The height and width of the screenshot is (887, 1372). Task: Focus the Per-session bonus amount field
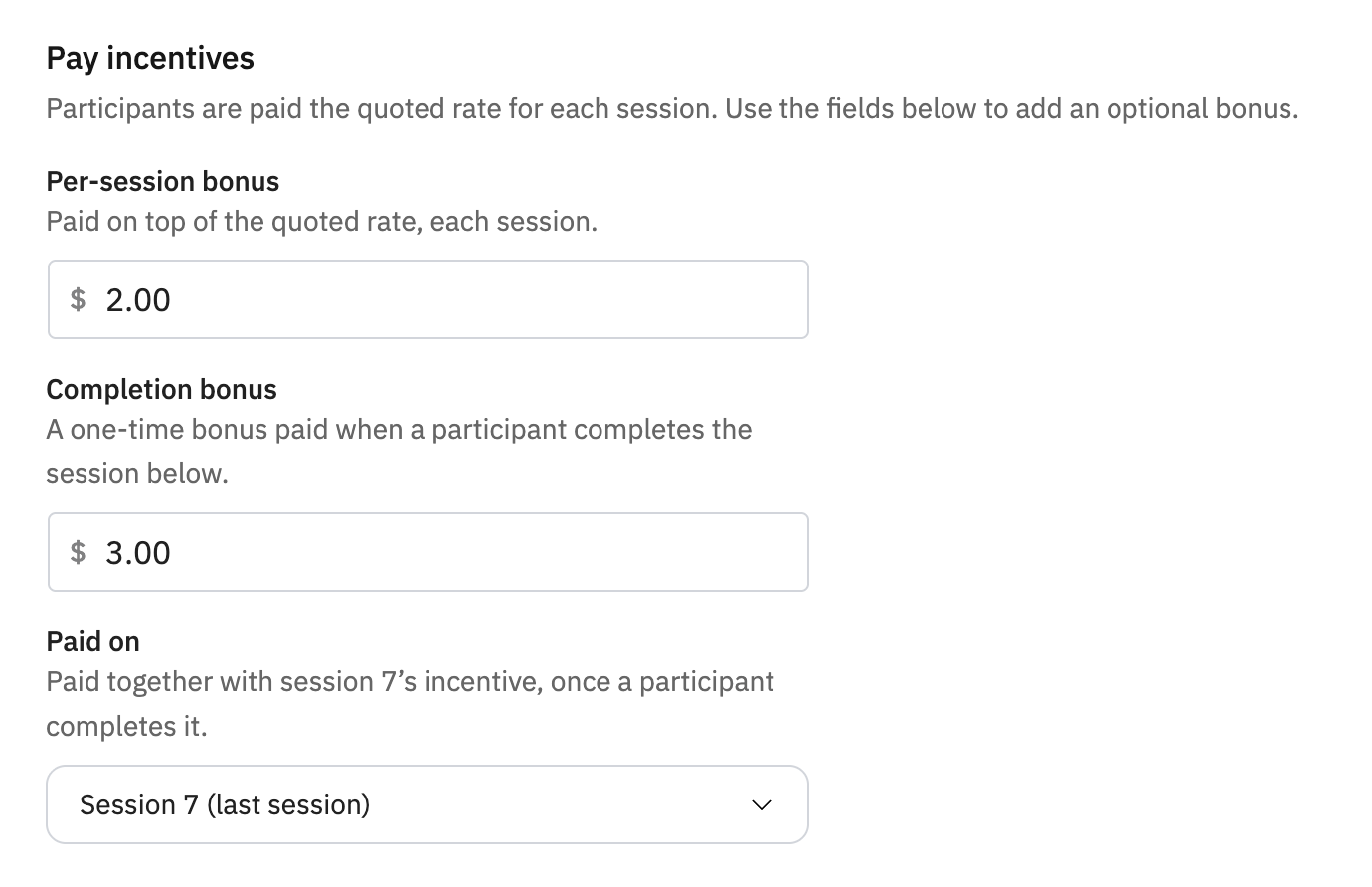428,299
